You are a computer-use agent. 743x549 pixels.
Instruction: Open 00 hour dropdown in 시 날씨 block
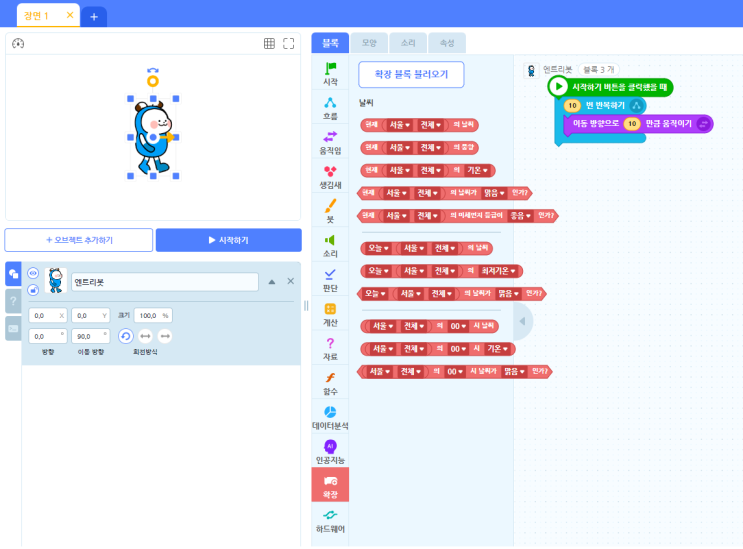click(458, 326)
